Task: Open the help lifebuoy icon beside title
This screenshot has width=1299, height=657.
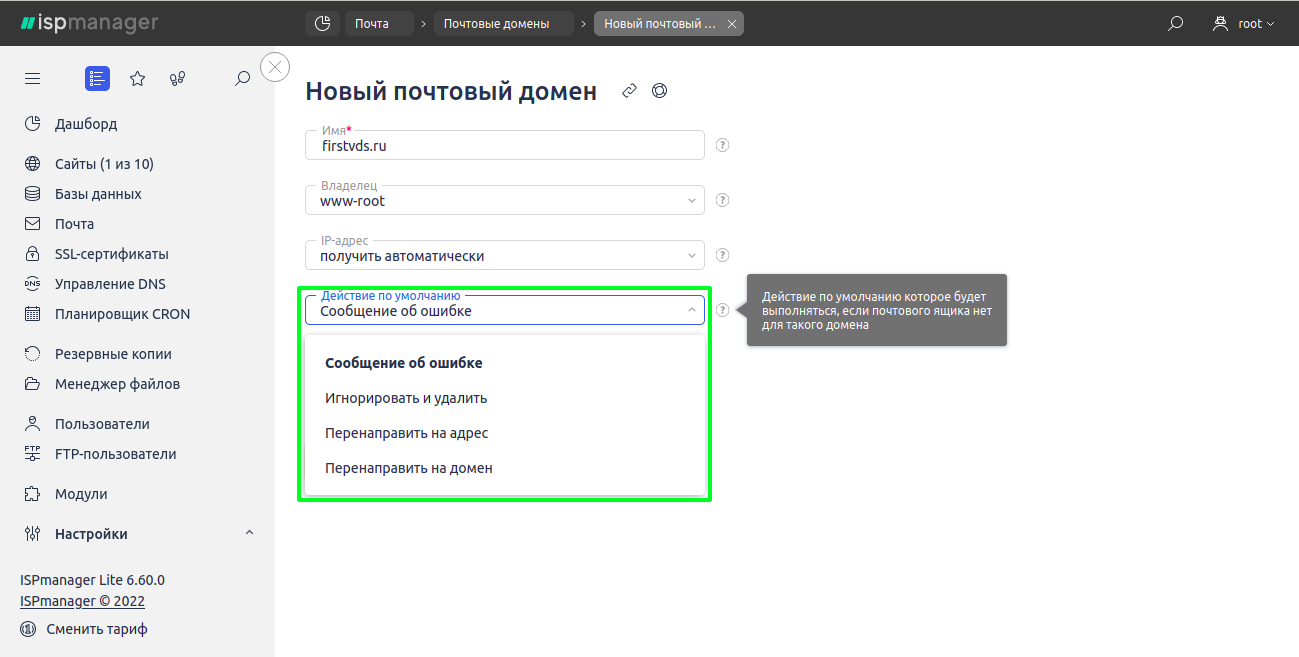Action: pyautogui.click(x=659, y=91)
